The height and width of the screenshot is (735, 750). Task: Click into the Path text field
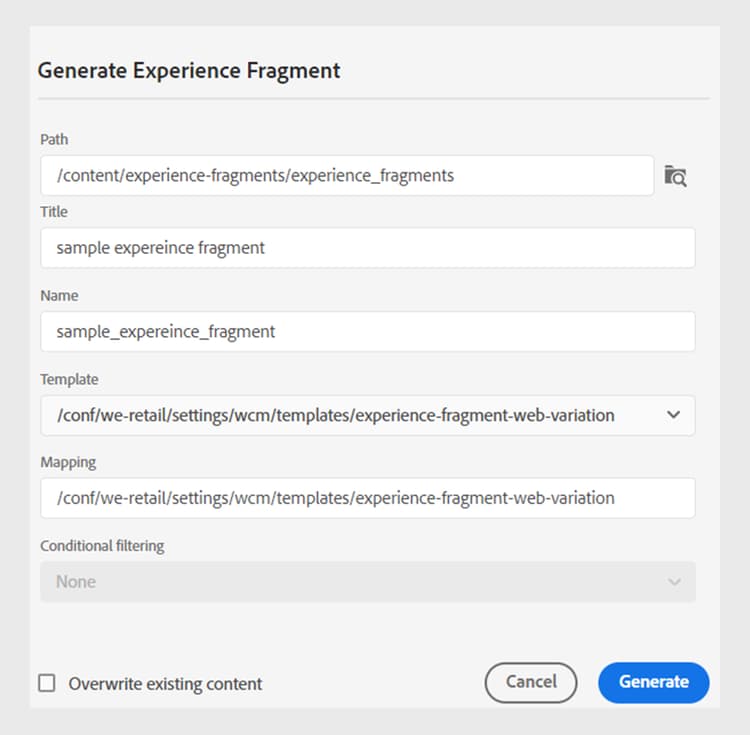click(347, 176)
